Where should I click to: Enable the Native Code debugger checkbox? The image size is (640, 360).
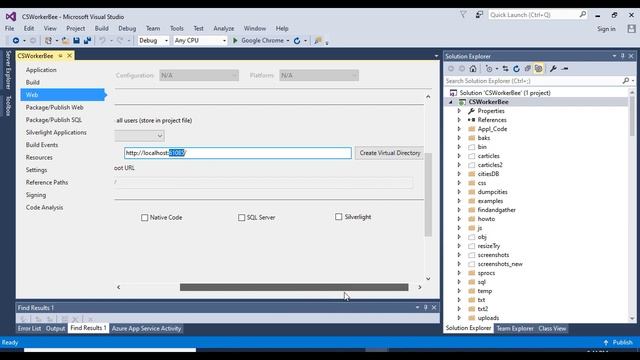pyautogui.click(x=144, y=218)
